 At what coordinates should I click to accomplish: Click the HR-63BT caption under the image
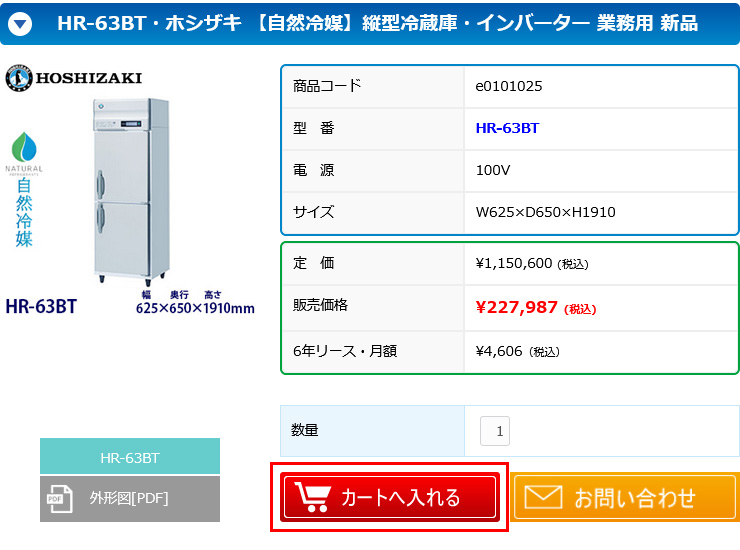pyautogui.click(x=41, y=306)
